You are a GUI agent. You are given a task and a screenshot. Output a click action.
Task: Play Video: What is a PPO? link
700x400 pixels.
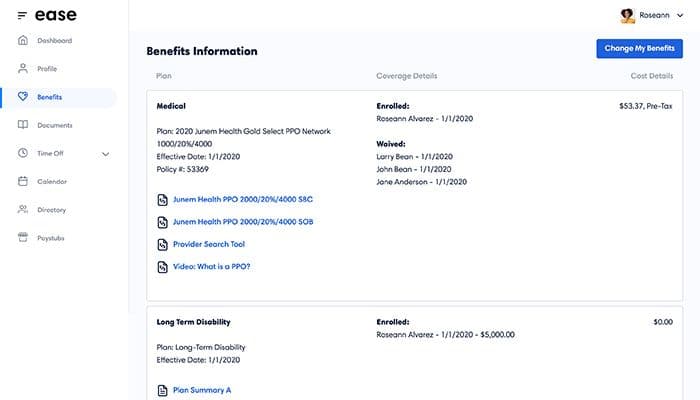point(211,266)
